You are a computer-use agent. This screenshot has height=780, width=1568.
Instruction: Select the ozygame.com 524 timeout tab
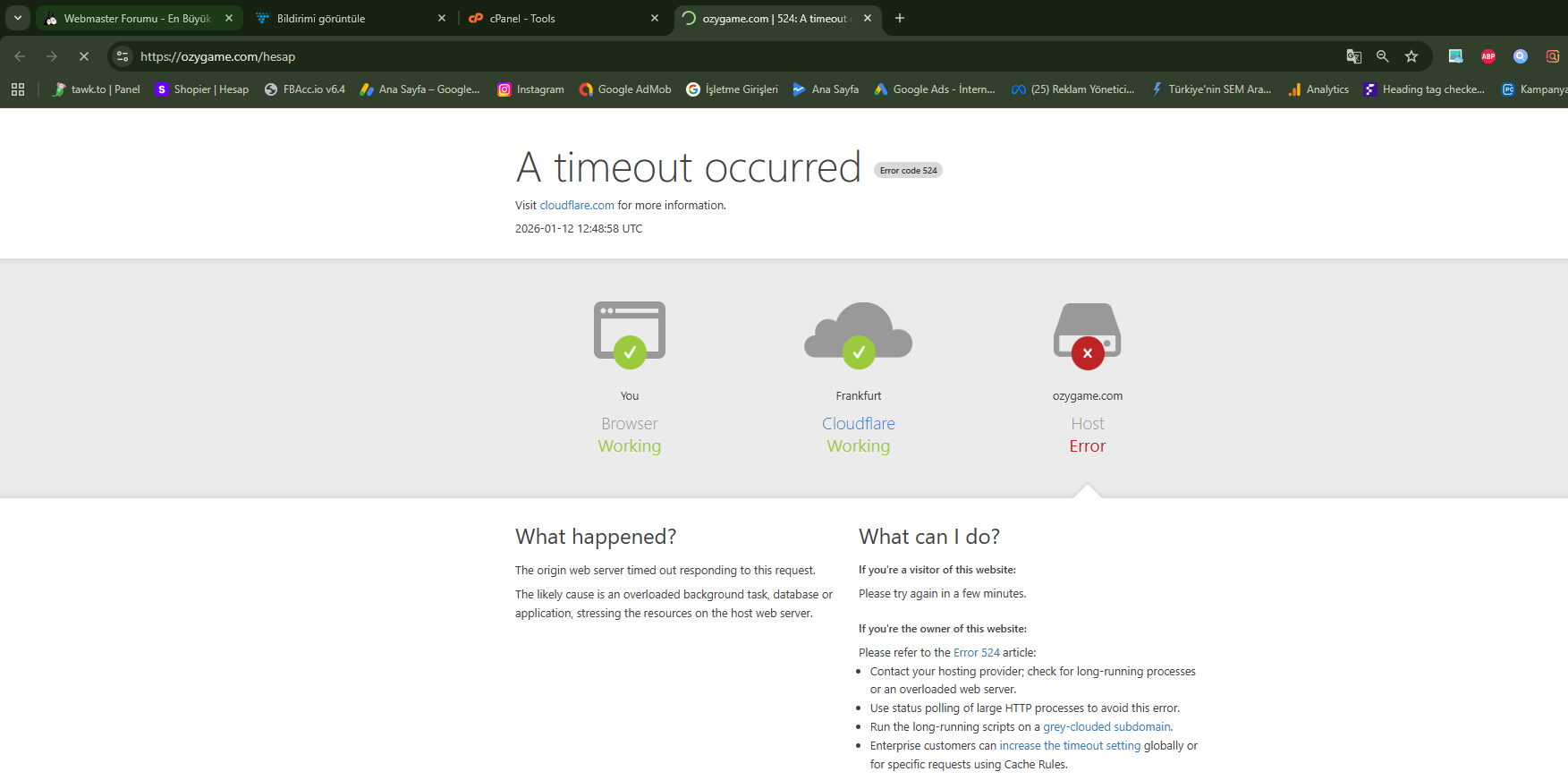coord(776,18)
